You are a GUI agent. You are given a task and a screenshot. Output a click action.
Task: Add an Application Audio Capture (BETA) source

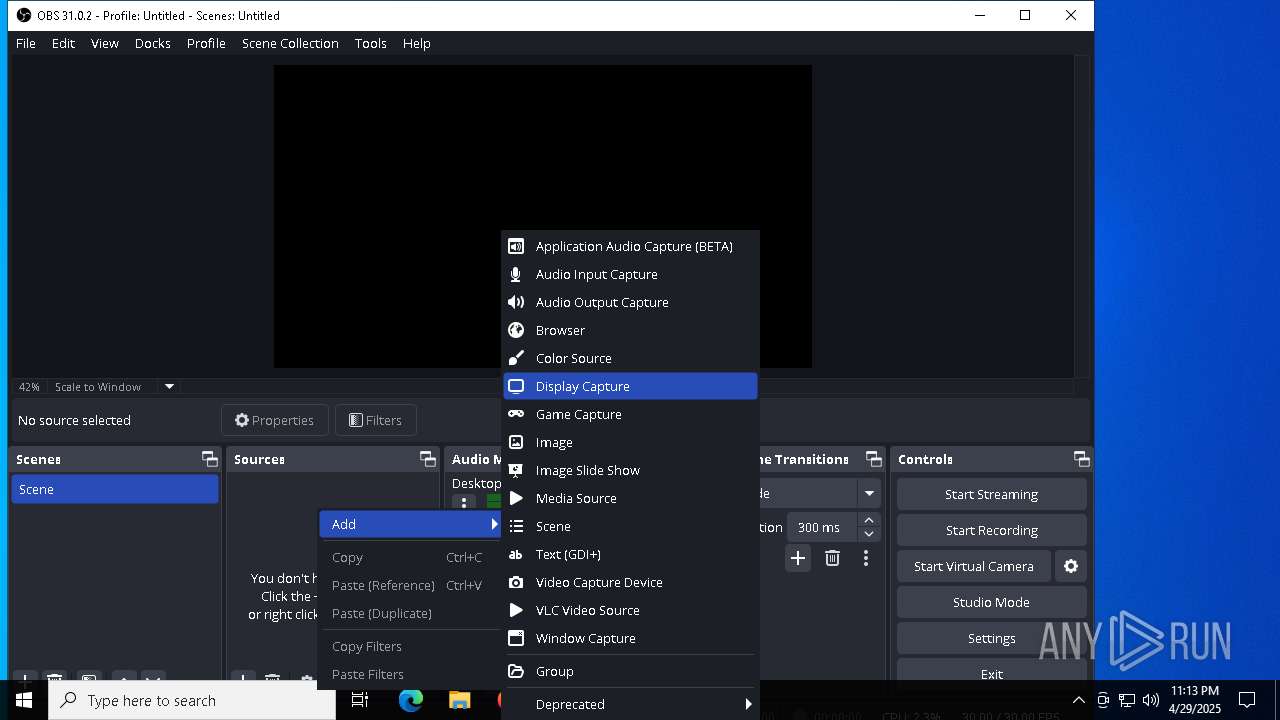(x=630, y=246)
